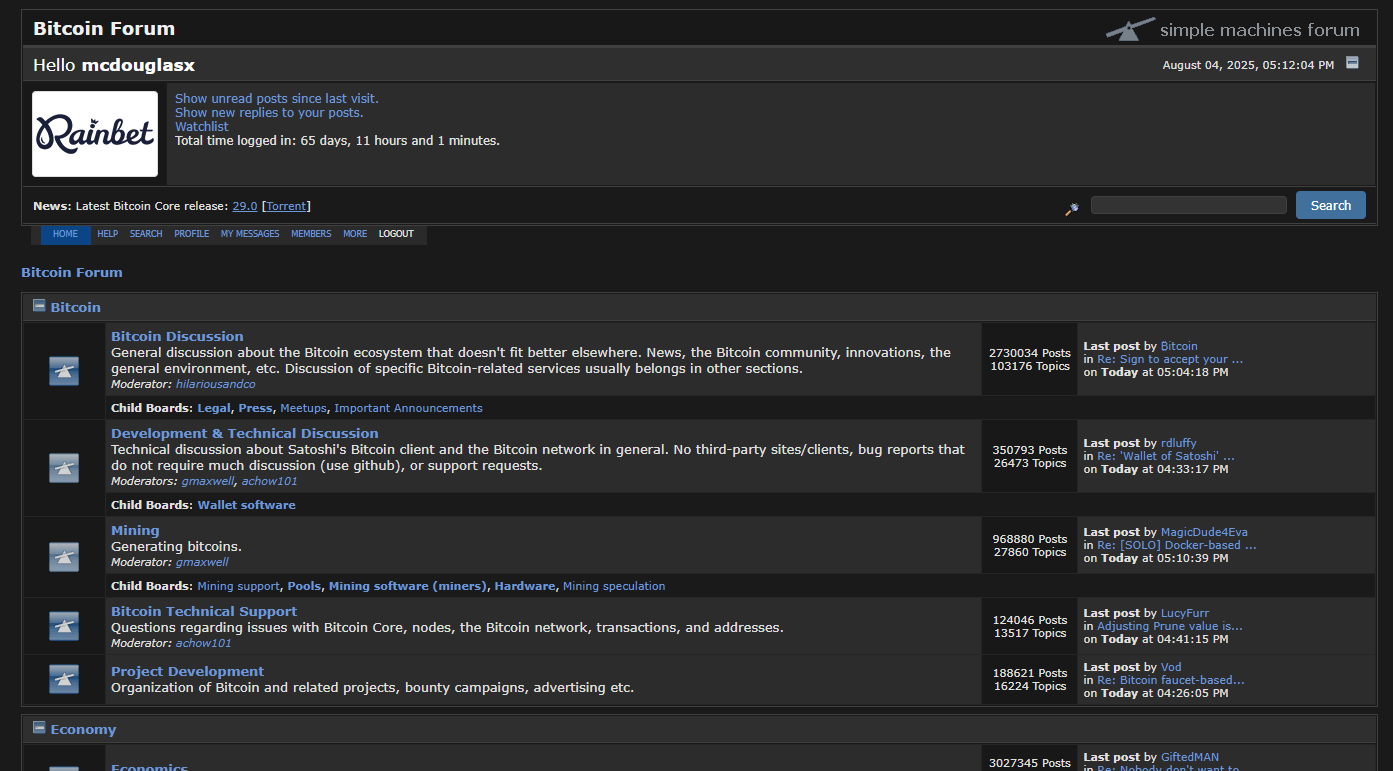Click username mcdouglasx in greeting
This screenshot has height=771, width=1393.
click(138, 65)
